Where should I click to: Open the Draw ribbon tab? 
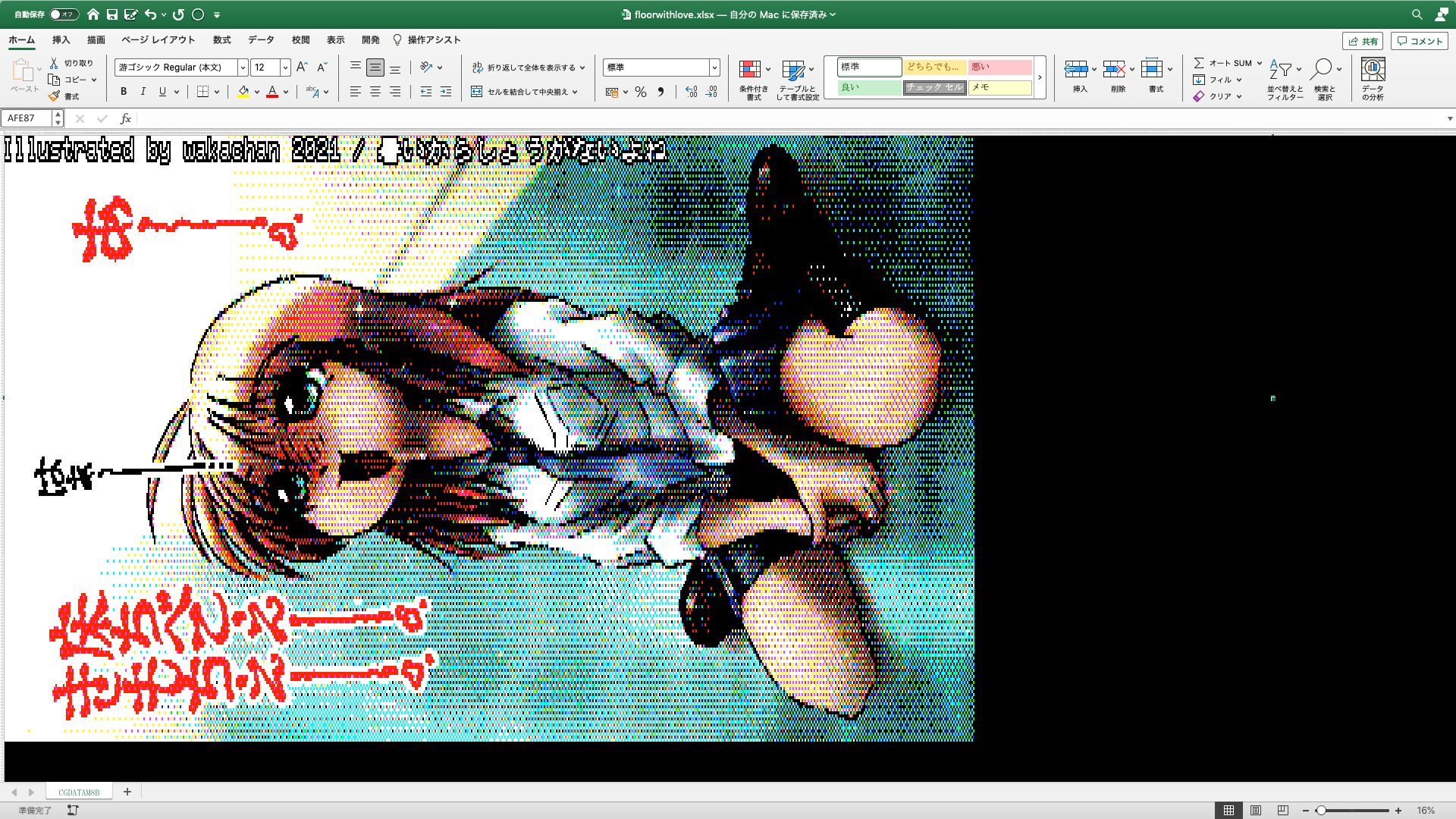[96, 40]
